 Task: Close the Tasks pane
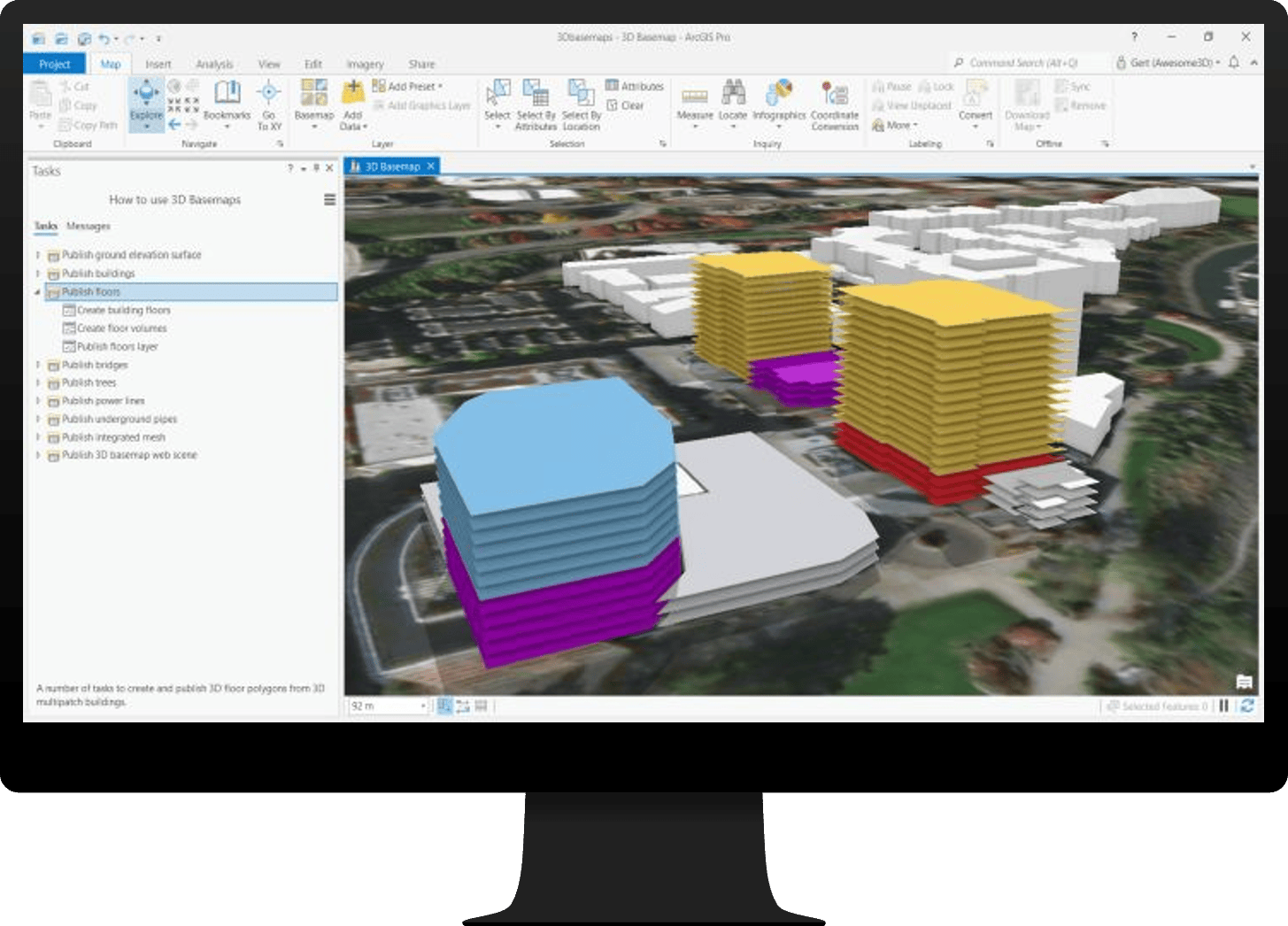pyautogui.click(x=330, y=167)
